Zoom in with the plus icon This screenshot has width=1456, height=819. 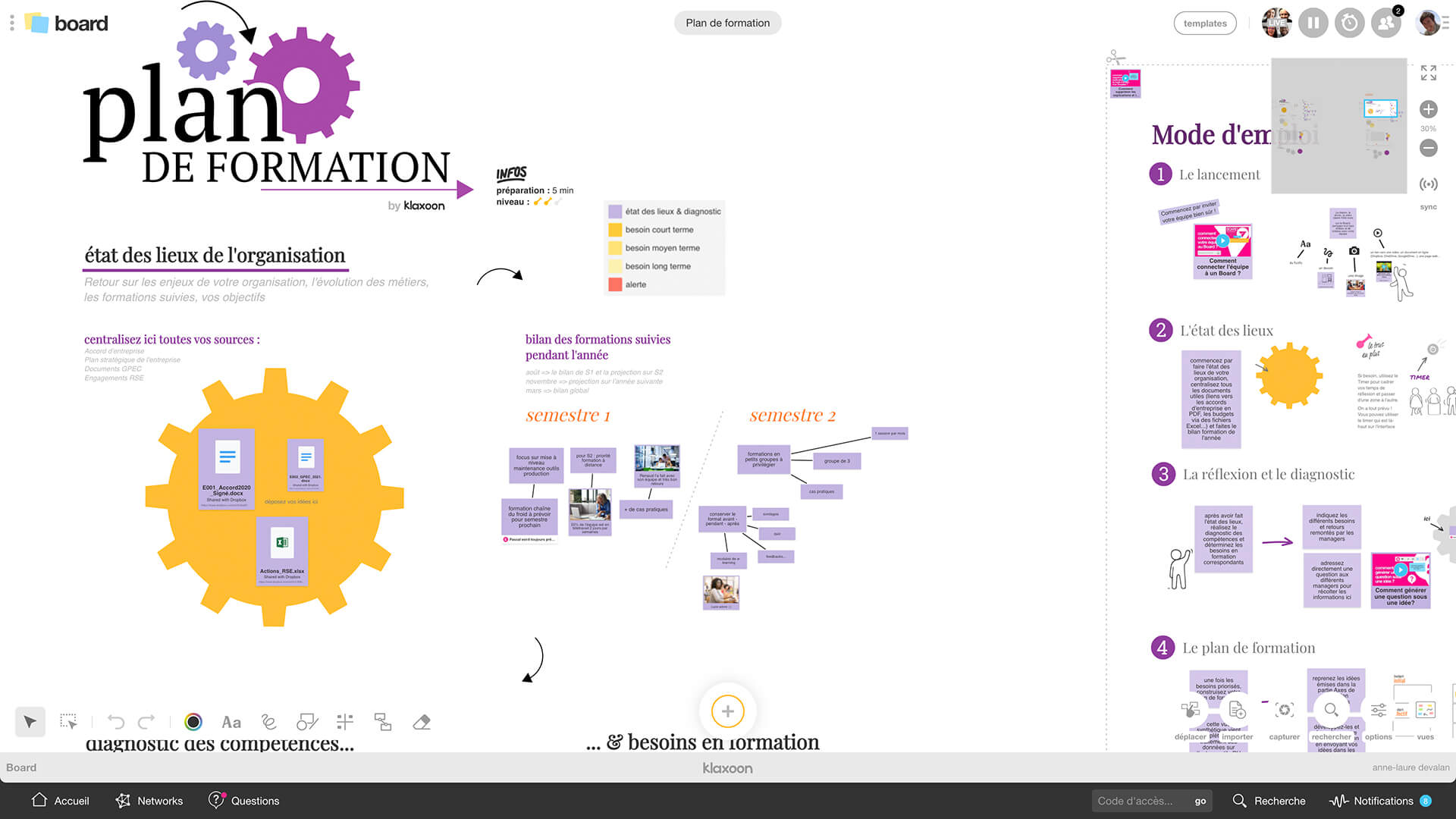click(1429, 109)
